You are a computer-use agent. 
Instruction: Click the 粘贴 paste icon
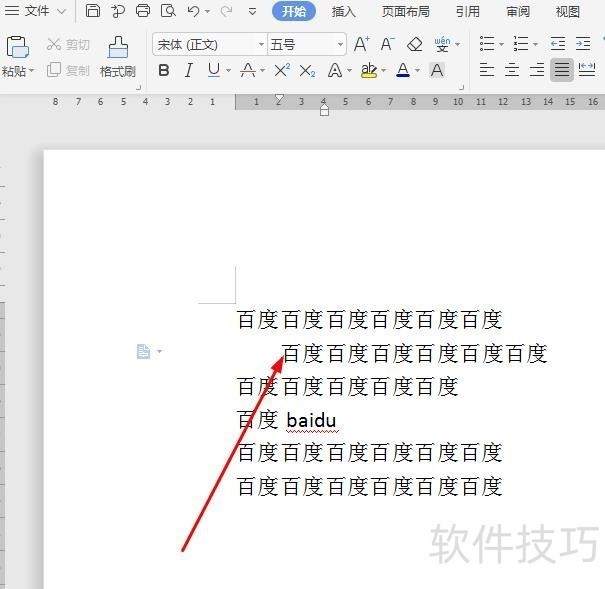pyautogui.click(x=17, y=47)
